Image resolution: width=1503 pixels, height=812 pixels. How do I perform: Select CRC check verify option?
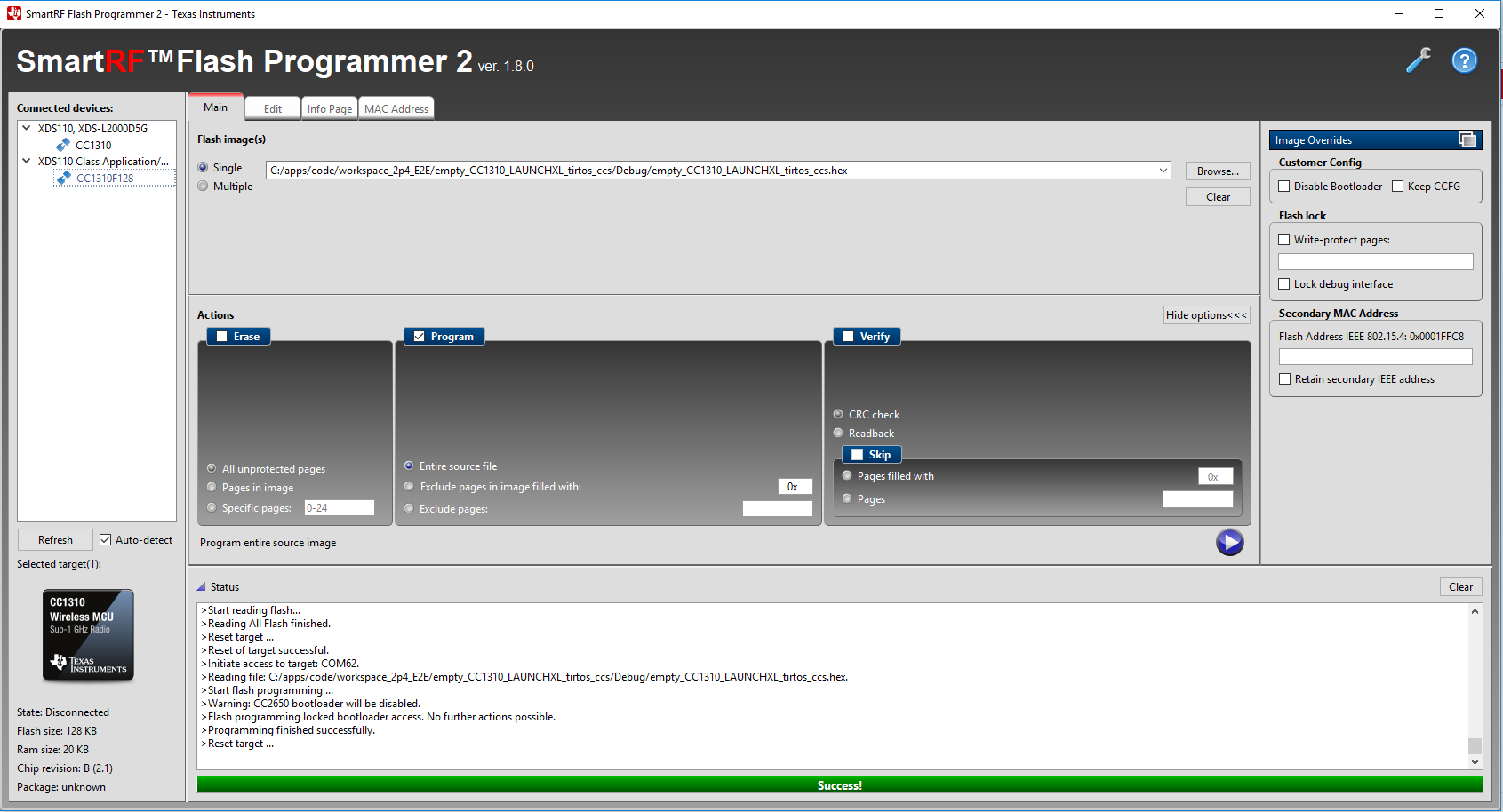coord(838,414)
